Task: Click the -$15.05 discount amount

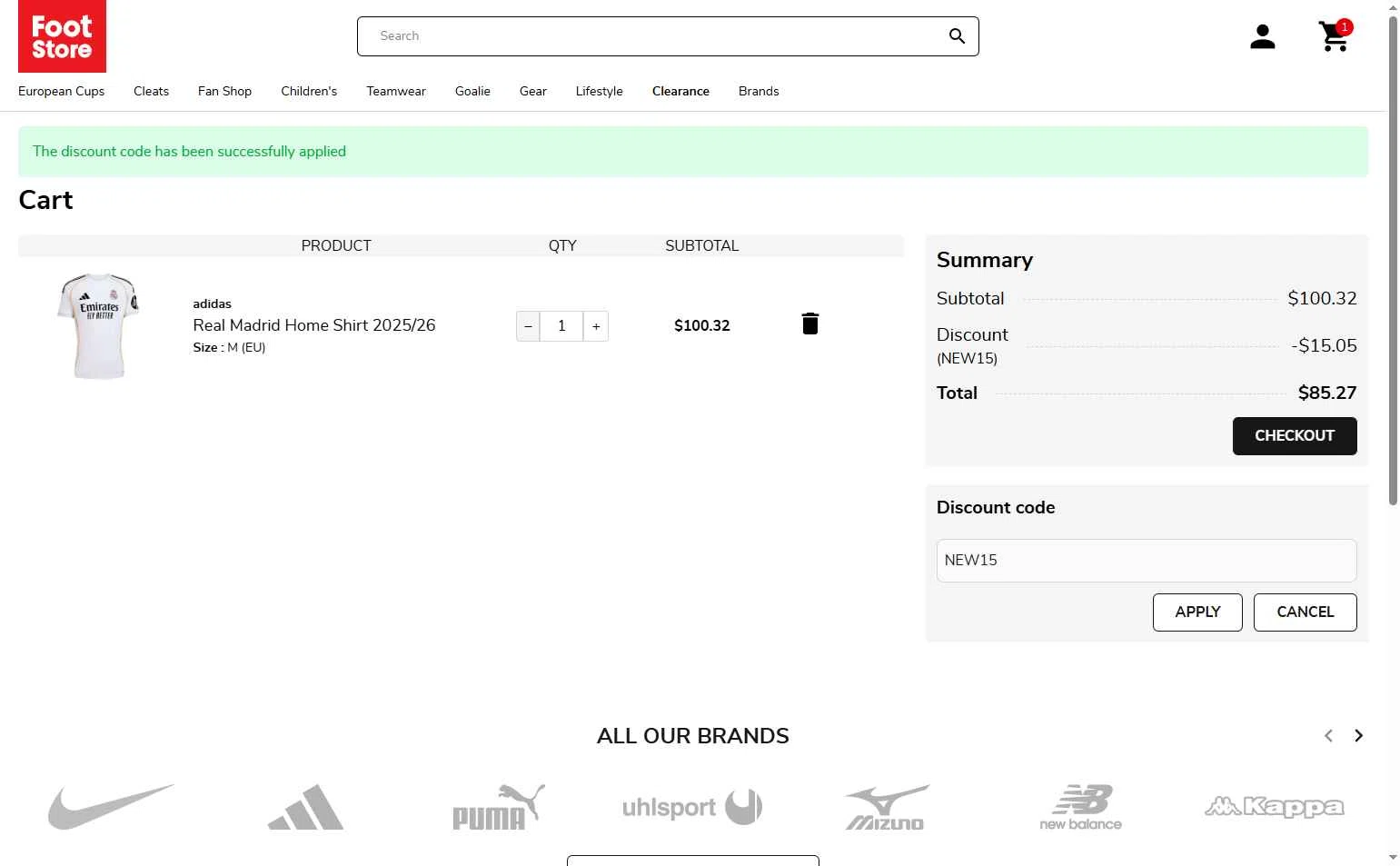Action: tap(1324, 345)
